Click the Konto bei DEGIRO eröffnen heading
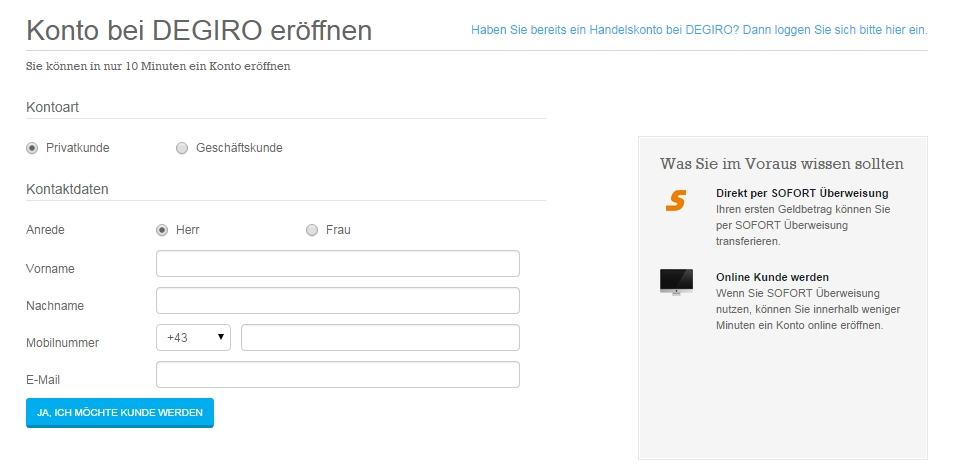The image size is (954, 476). click(x=199, y=30)
